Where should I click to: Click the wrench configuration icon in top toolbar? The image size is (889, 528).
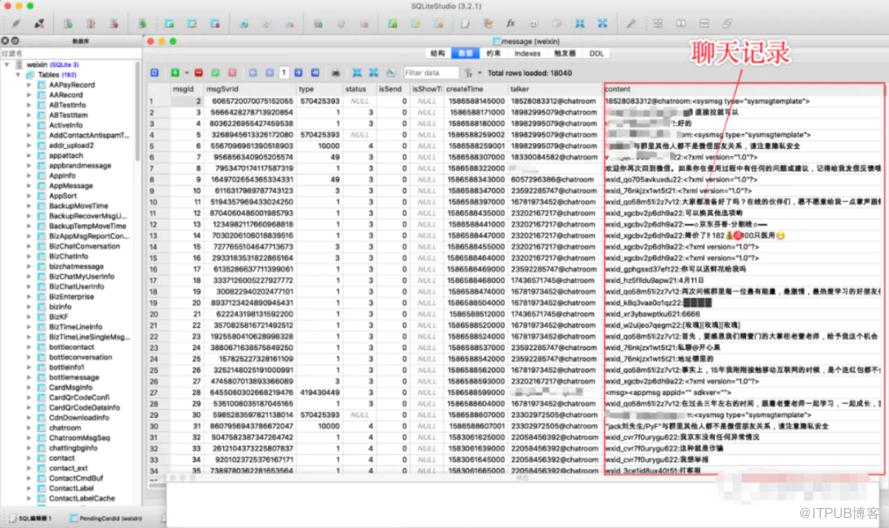tap(630, 24)
